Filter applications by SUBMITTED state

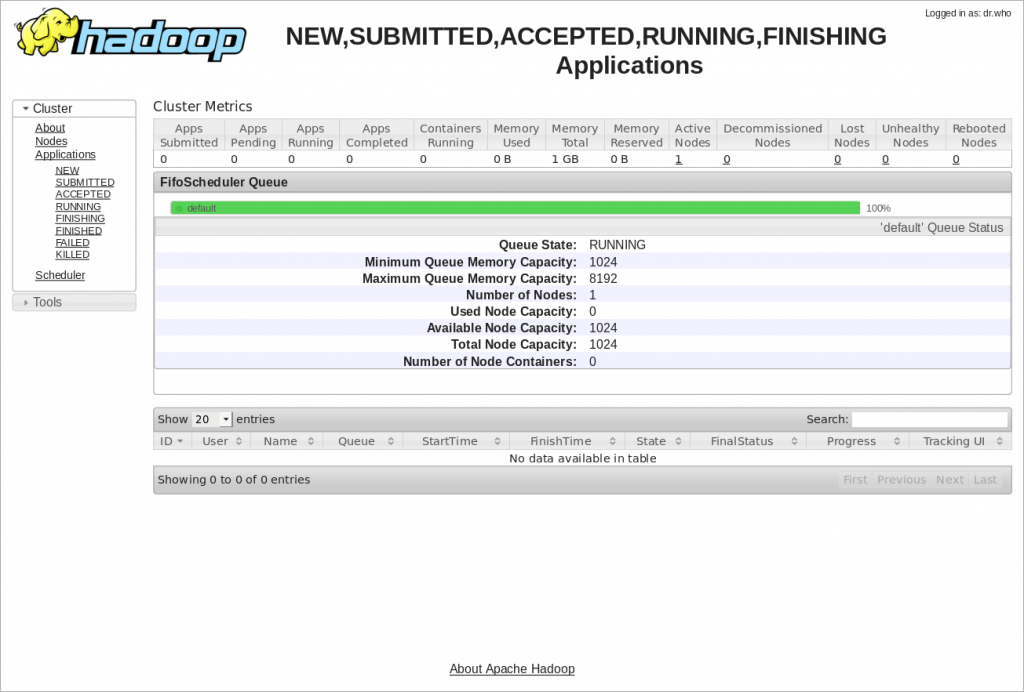(x=85, y=182)
